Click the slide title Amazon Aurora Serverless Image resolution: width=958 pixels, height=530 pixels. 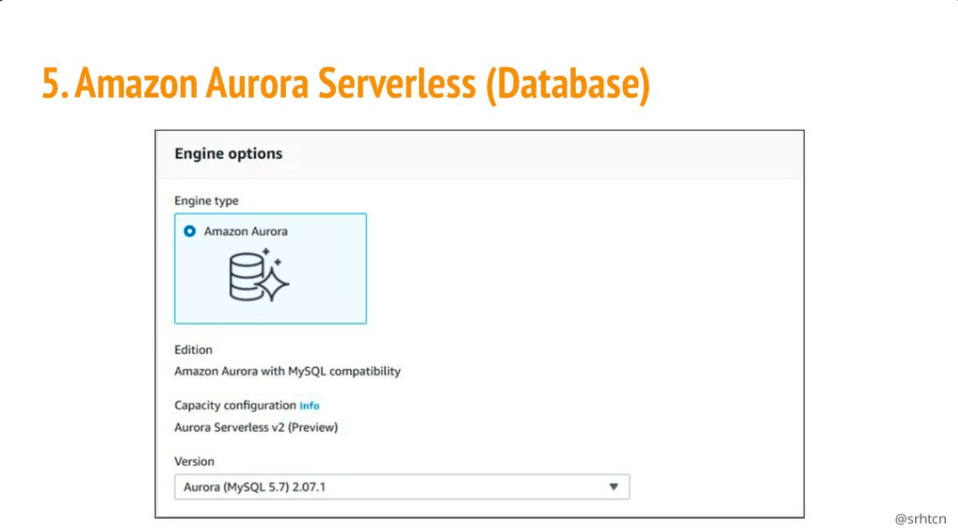[x=275, y=85]
